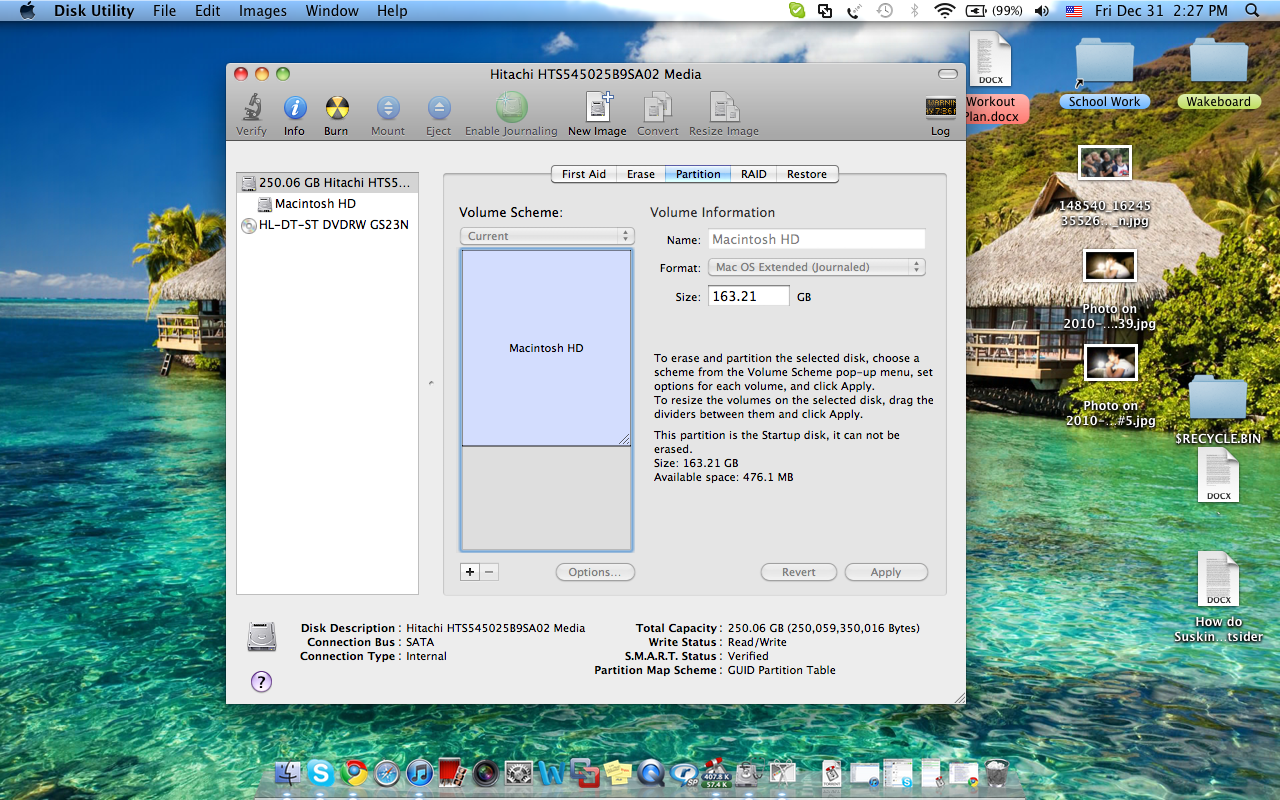This screenshot has height=800, width=1280.
Task: Switch to the First Aid tab
Action: (584, 174)
